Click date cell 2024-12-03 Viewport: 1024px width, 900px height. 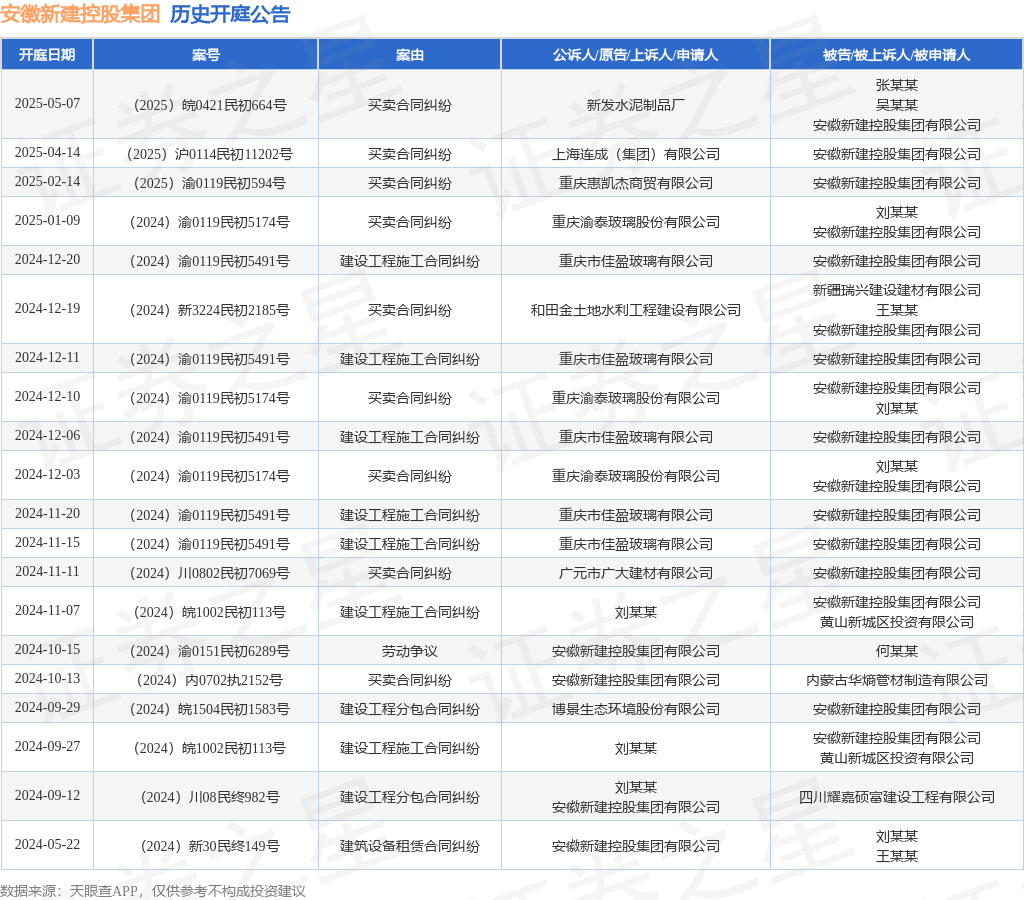[47, 475]
